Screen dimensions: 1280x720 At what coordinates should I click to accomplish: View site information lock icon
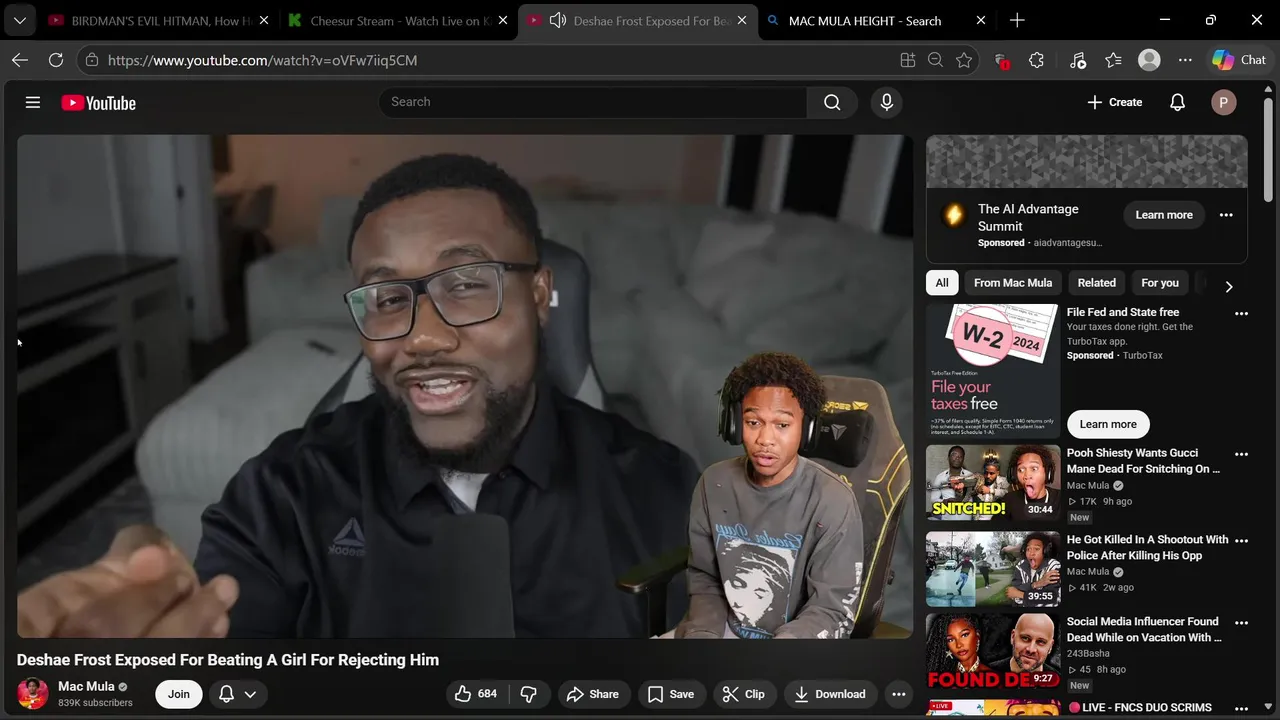92,60
